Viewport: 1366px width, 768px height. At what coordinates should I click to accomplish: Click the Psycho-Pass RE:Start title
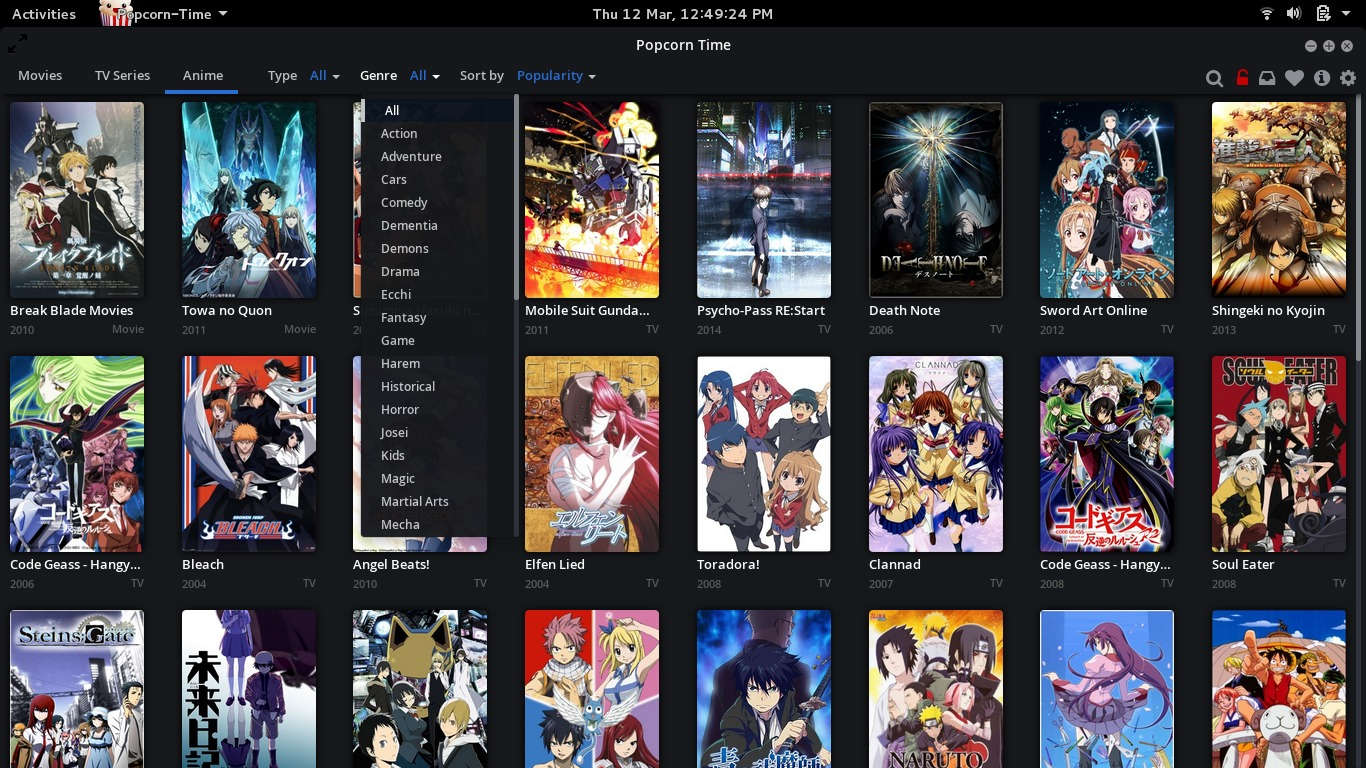pyautogui.click(x=761, y=311)
